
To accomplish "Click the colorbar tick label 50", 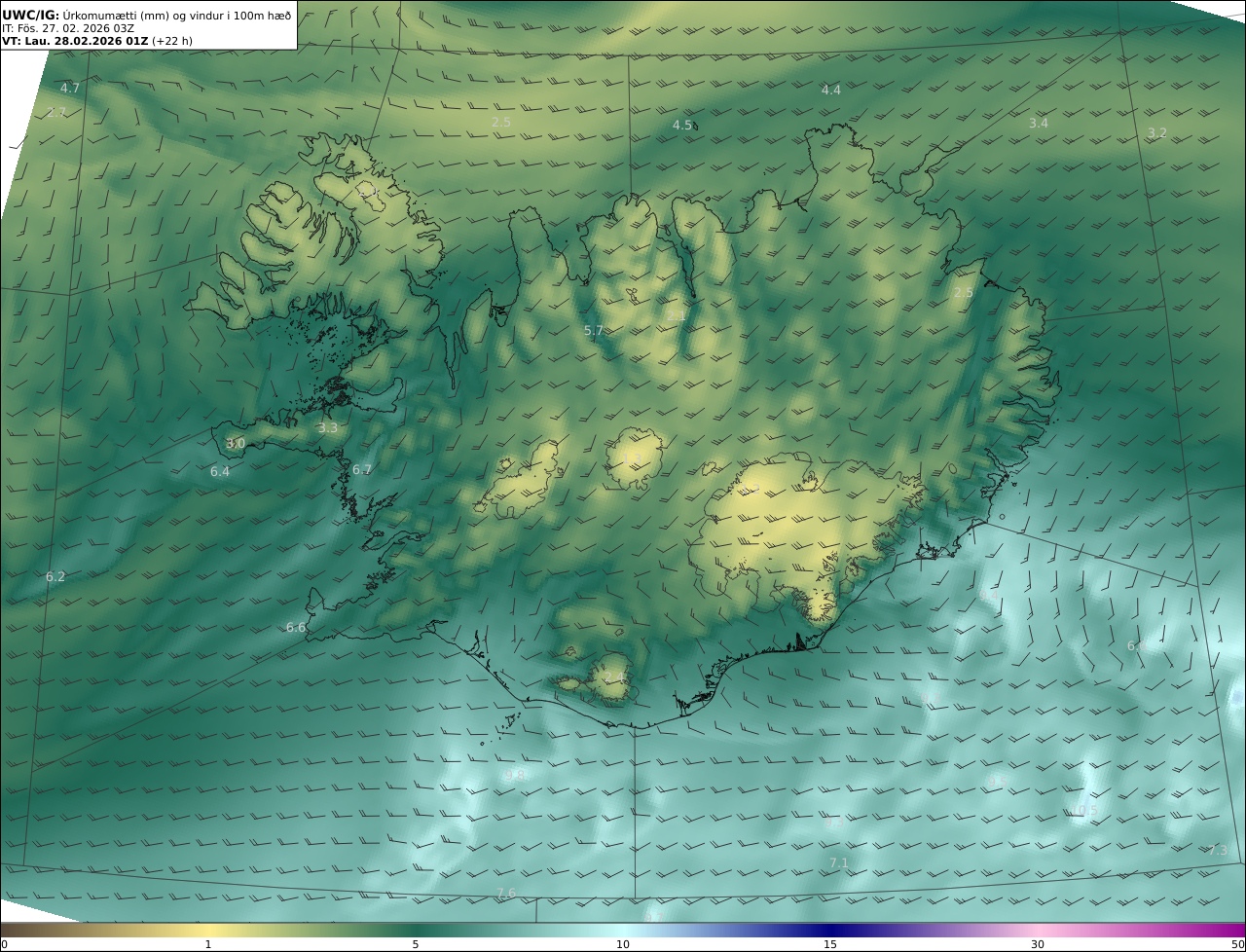I will [x=1237, y=945].
